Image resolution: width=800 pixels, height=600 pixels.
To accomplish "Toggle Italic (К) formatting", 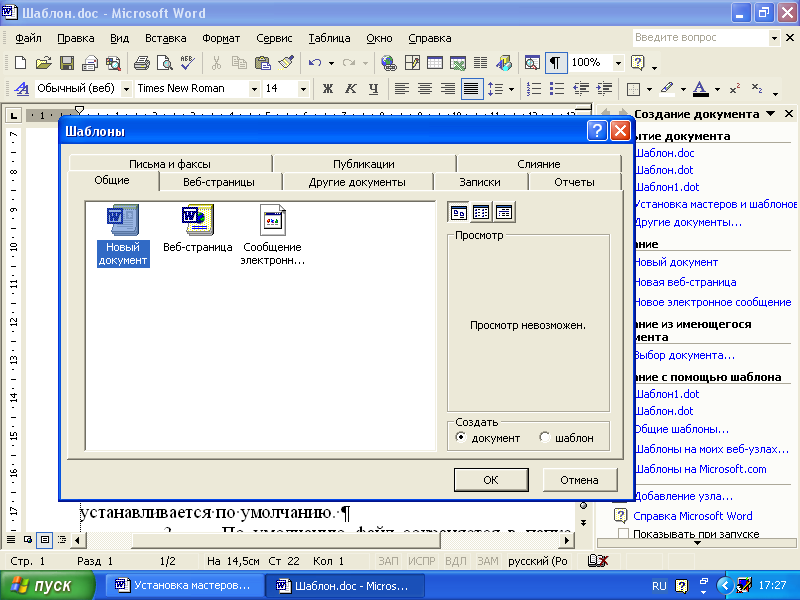I will coord(351,89).
